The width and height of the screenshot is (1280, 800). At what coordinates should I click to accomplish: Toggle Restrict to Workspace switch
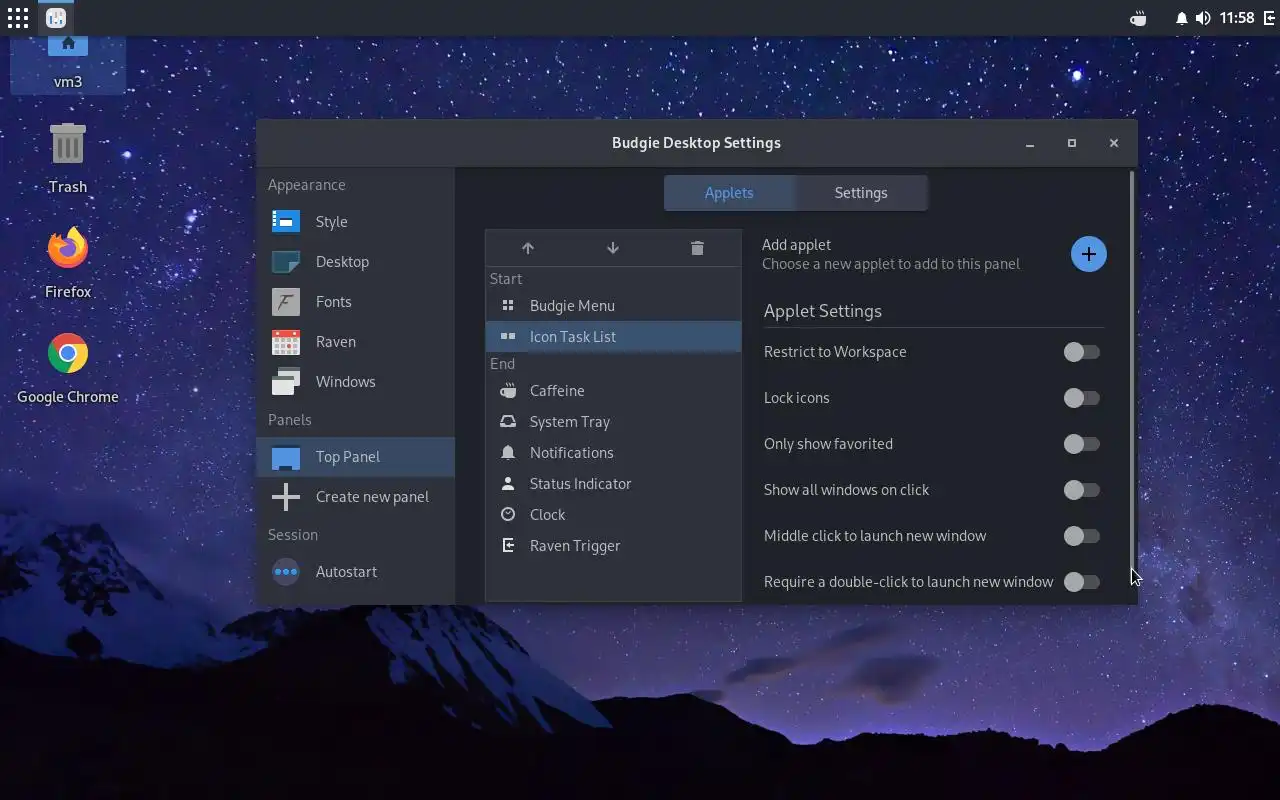(x=1081, y=352)
